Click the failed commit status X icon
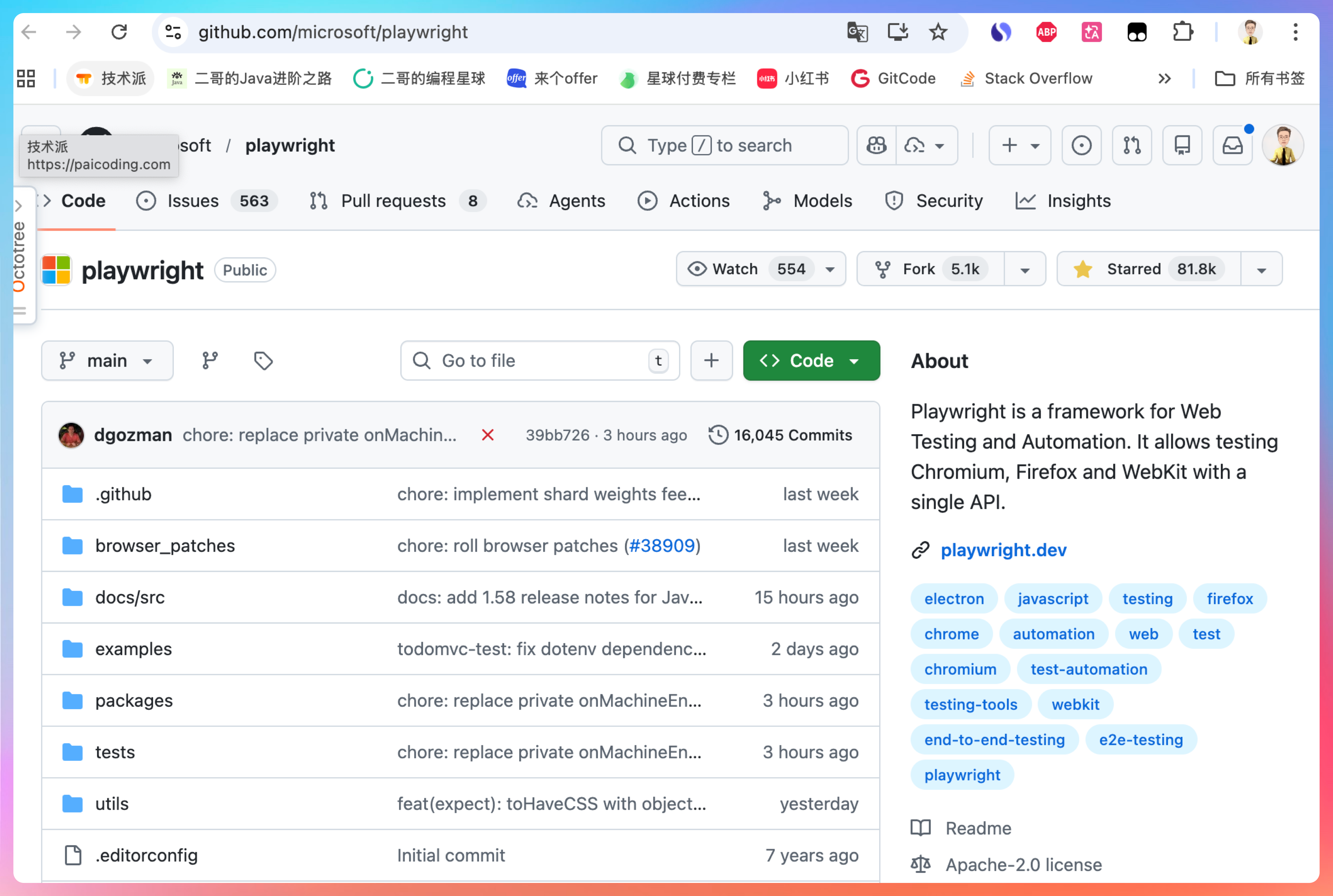 click(487, 435)
